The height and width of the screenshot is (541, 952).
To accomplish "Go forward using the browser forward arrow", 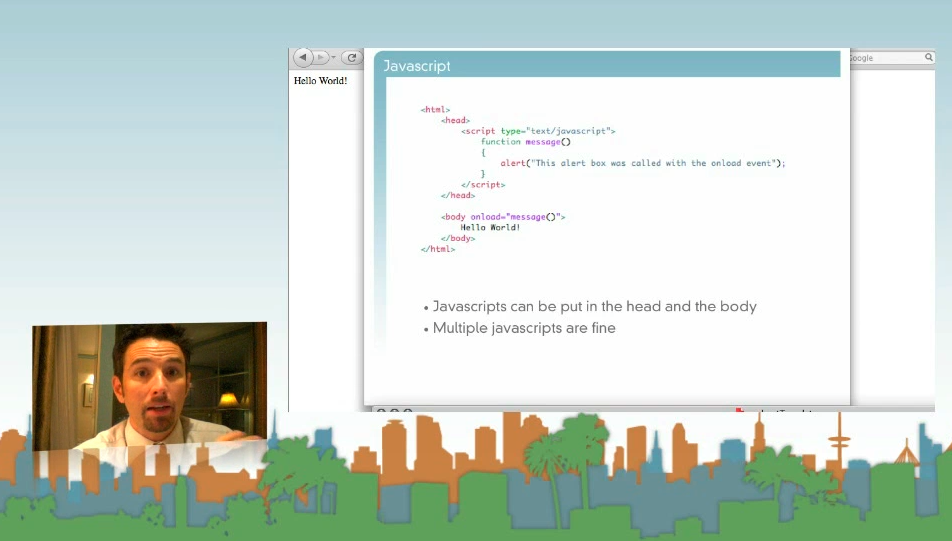I will coord(320,58).
